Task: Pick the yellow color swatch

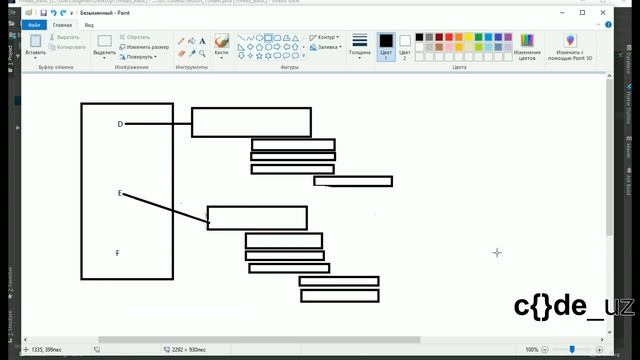Action: [468, 37]
